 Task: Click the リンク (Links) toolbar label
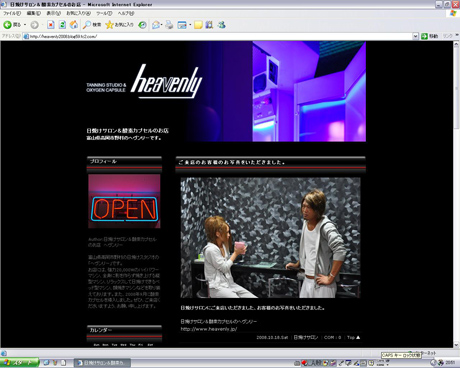(x=448, y=36)
